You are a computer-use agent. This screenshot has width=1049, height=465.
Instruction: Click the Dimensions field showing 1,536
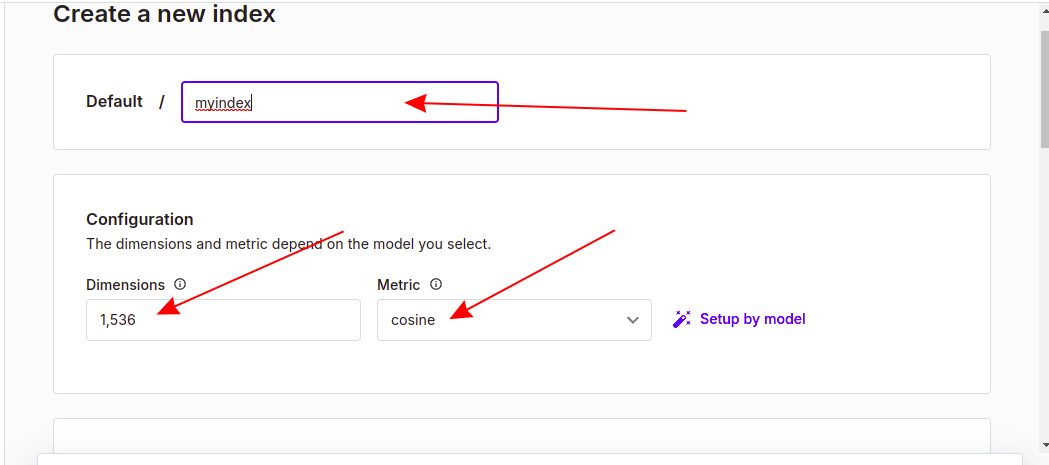pos(223,320)
